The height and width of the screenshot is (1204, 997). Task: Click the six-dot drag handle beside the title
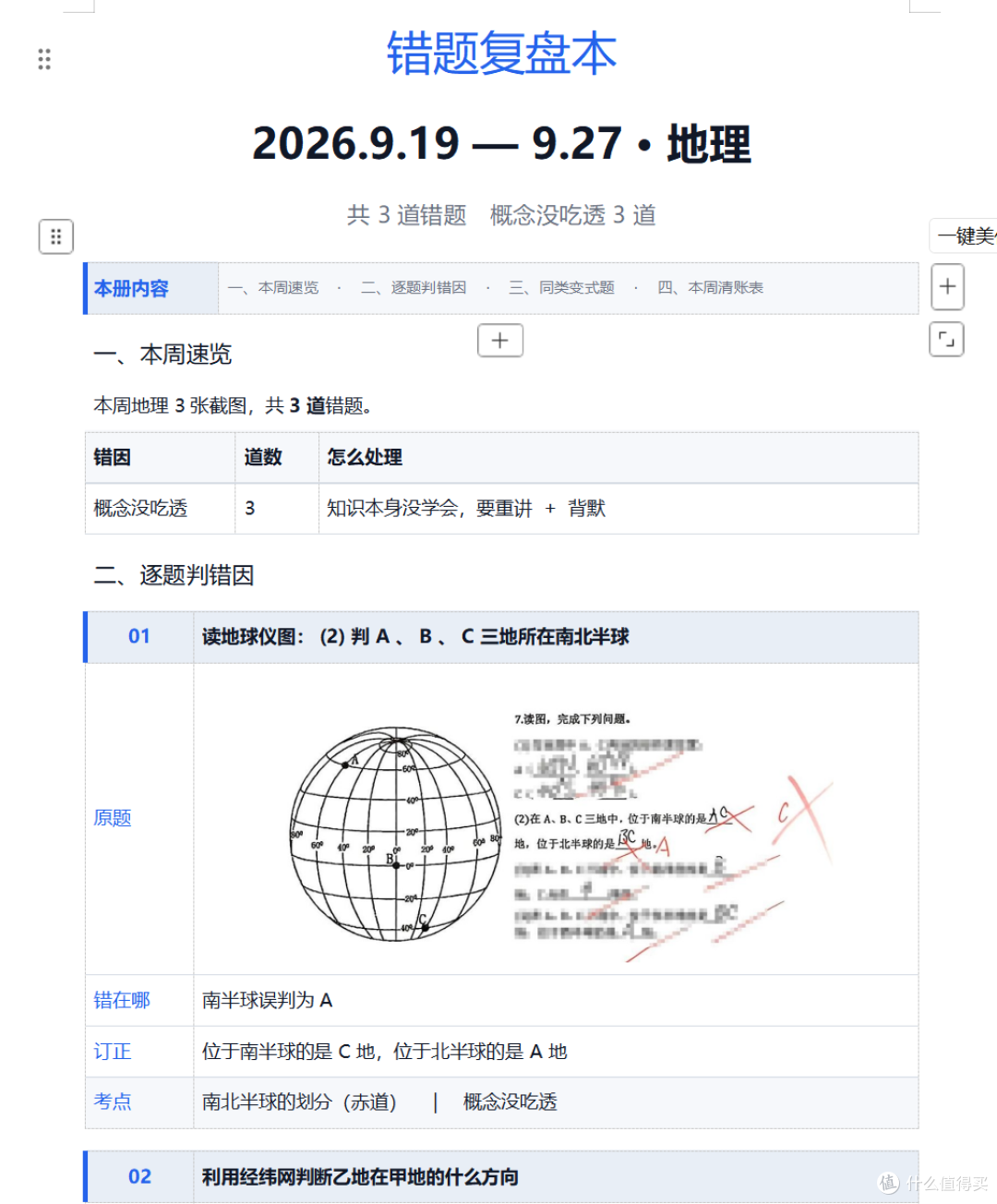click(44, 59)
